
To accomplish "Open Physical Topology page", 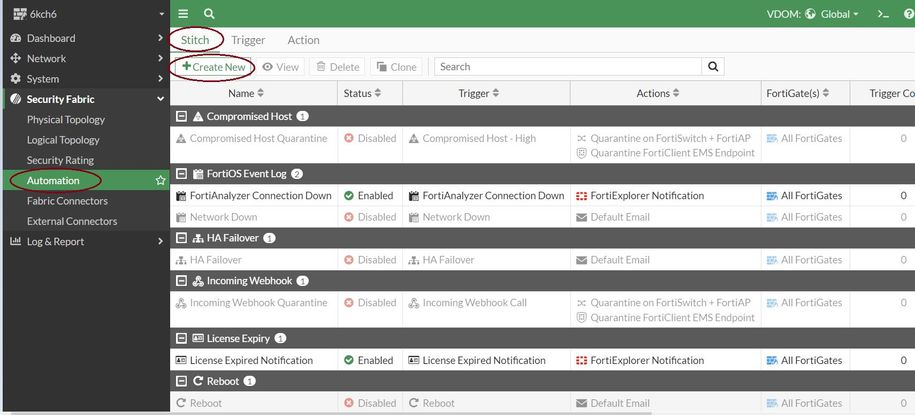I will 66,120.
